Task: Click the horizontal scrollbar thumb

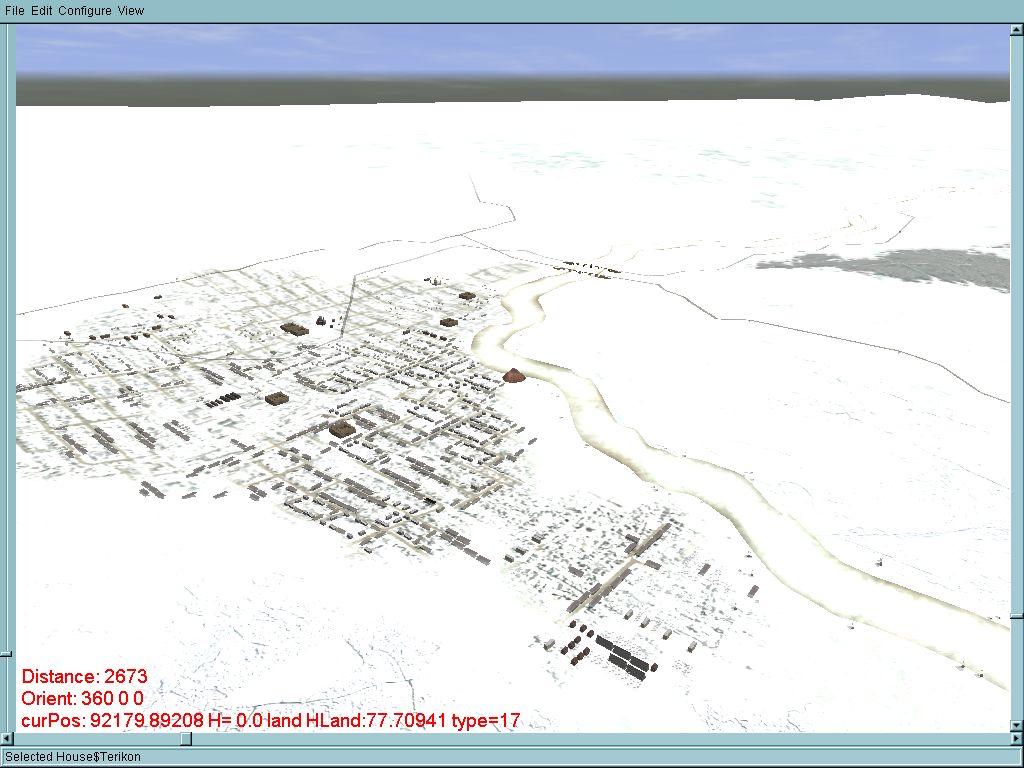Action: 186,739
